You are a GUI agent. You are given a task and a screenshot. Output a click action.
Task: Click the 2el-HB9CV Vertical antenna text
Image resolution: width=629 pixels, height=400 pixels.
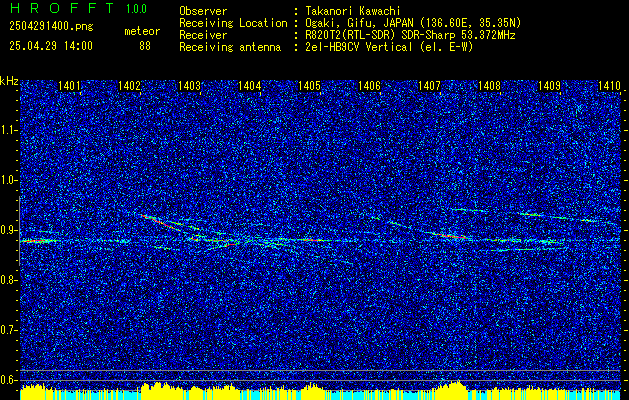(x=390, y=47)
